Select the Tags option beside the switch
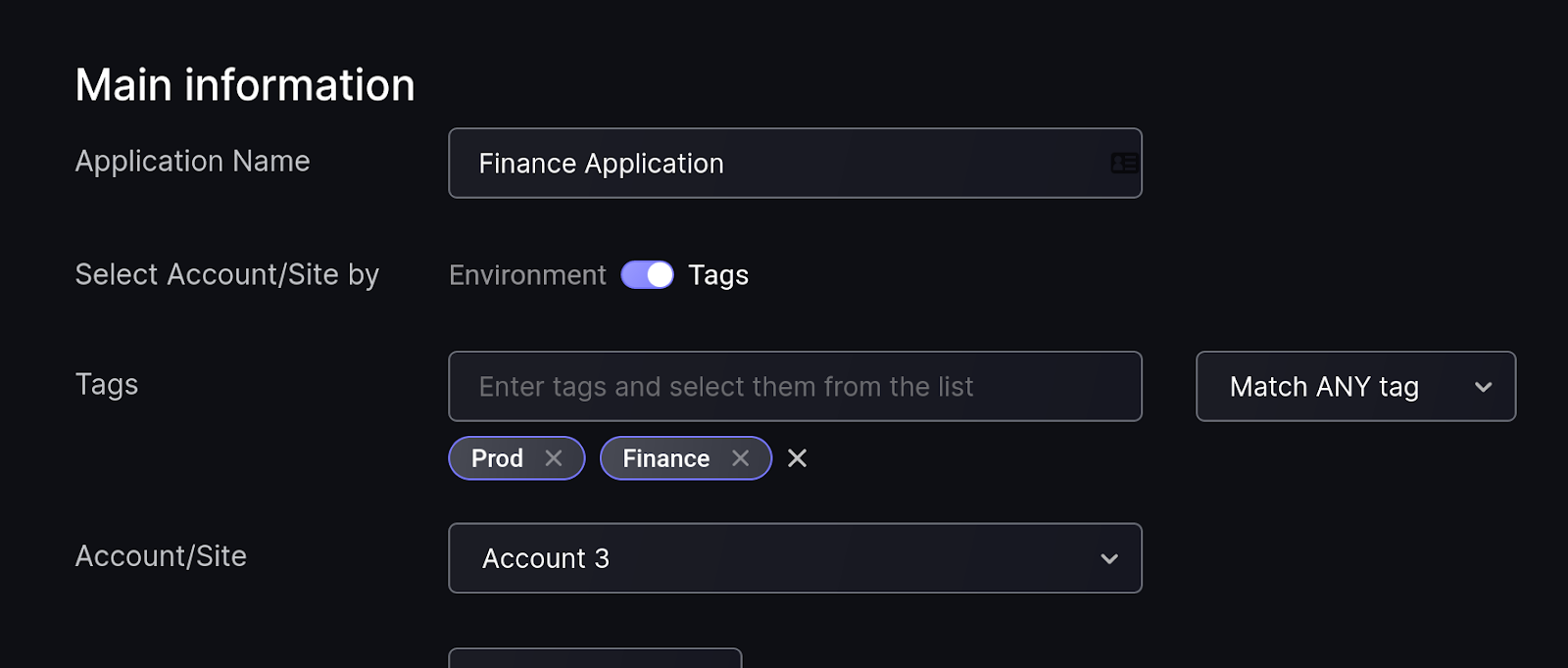The height and width of the screenshot is (668, 1568). (x=718, y=275)
